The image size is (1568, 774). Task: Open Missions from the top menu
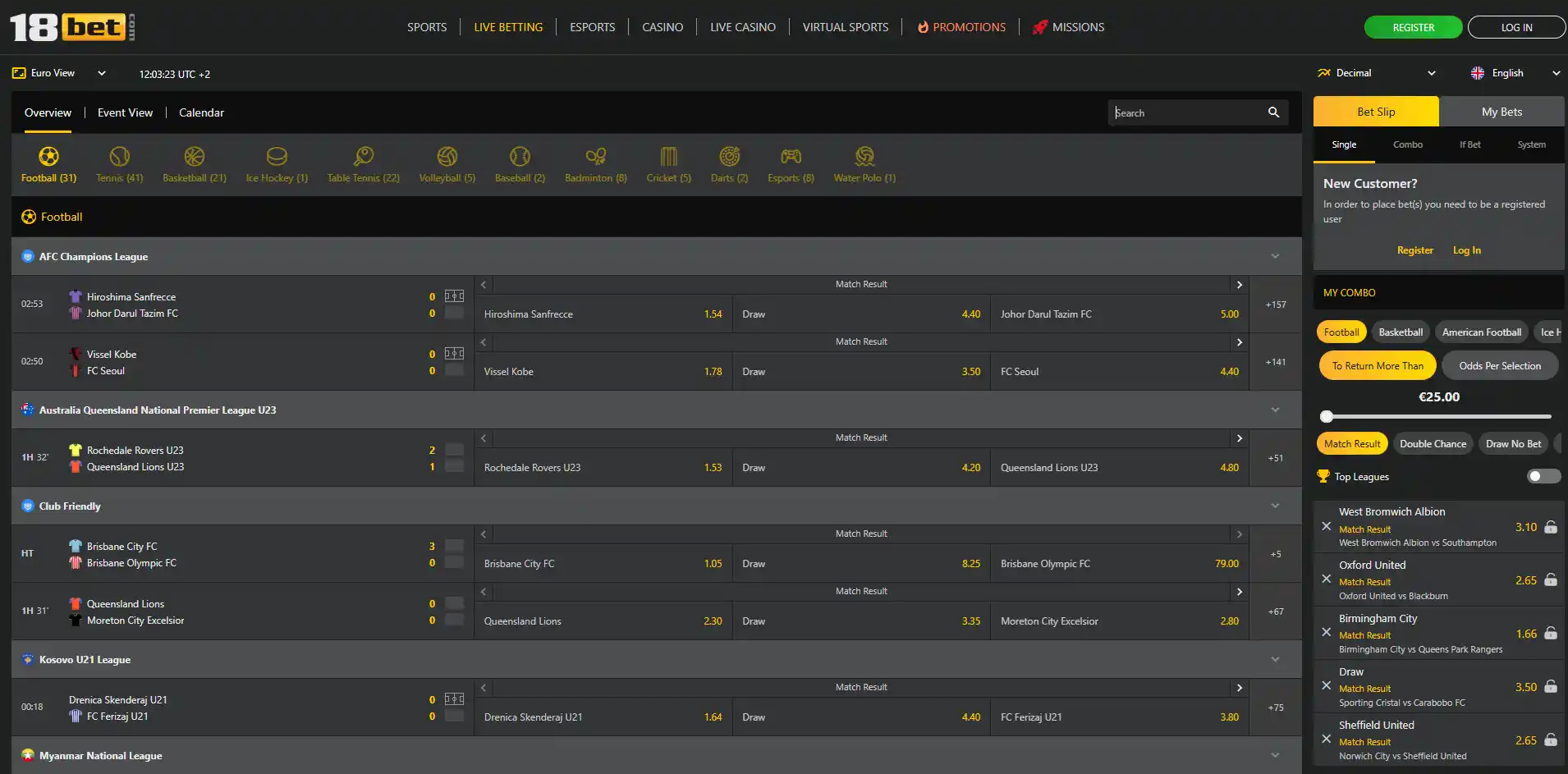[1068, 27]
